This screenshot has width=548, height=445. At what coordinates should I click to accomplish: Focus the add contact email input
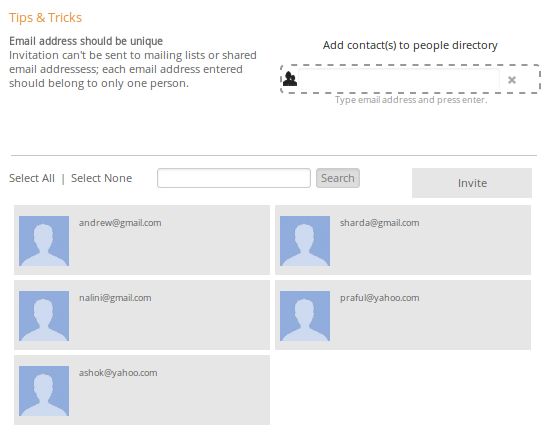click(399, 79)
